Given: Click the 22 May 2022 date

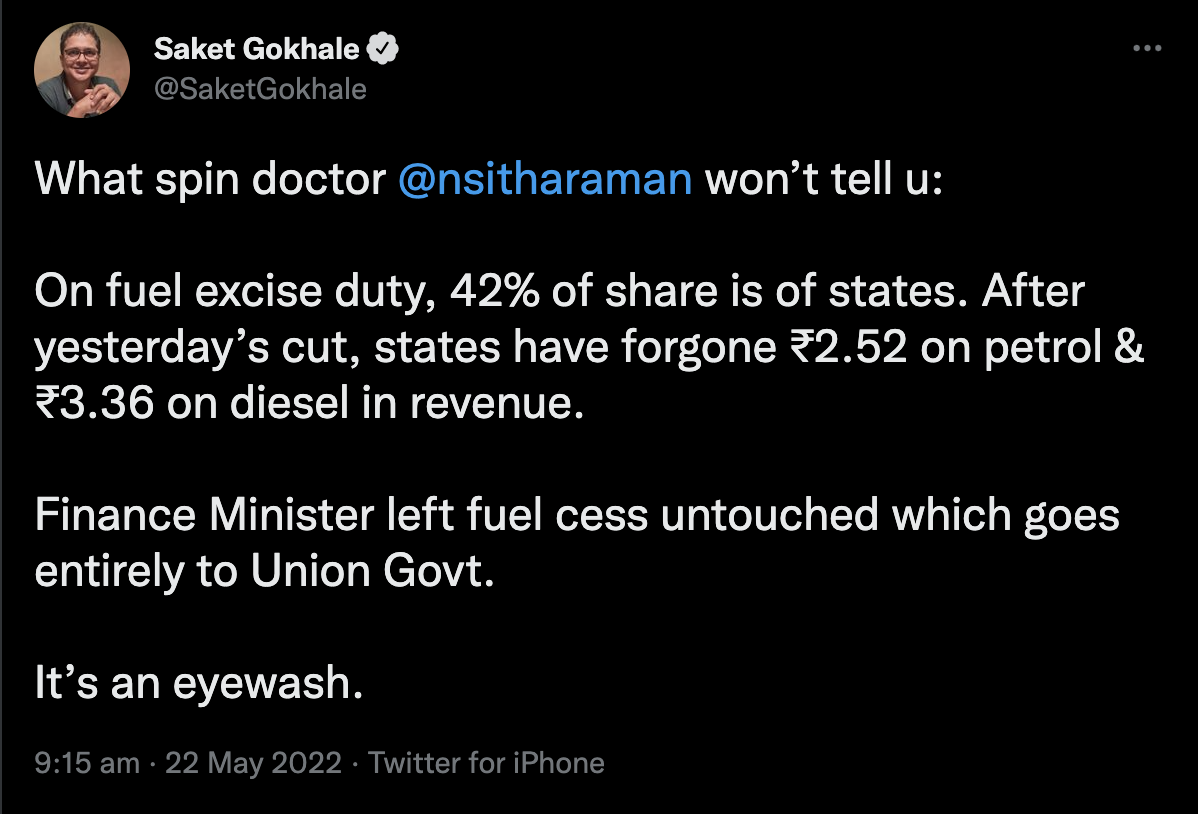Looking at the screenshot, I should pos(253,763).
